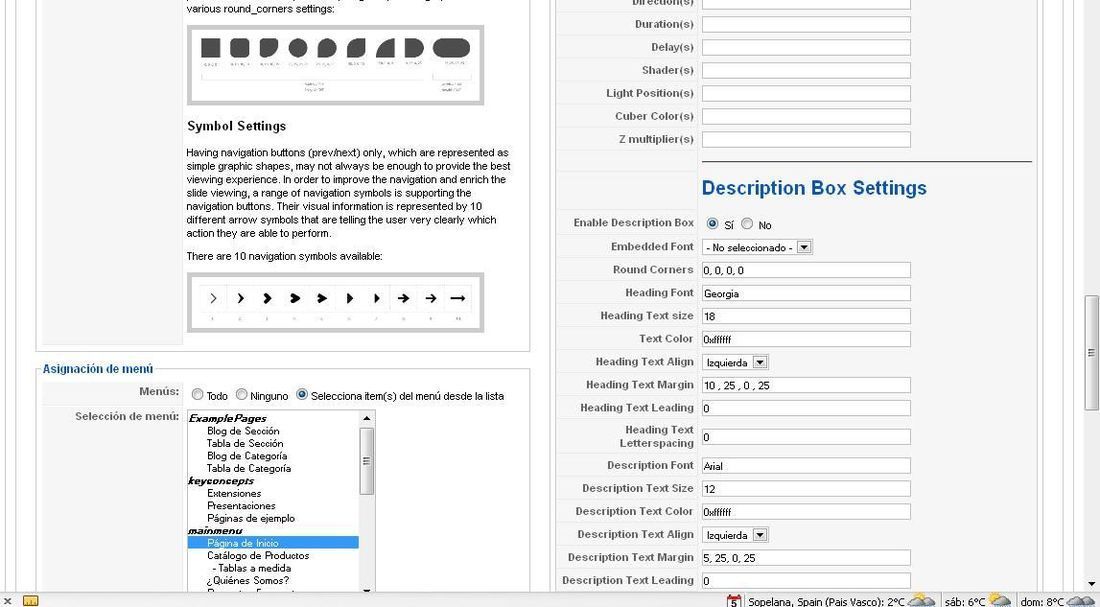Select 'Tabla de Categoría' in menu list

(x=248, y=468)
